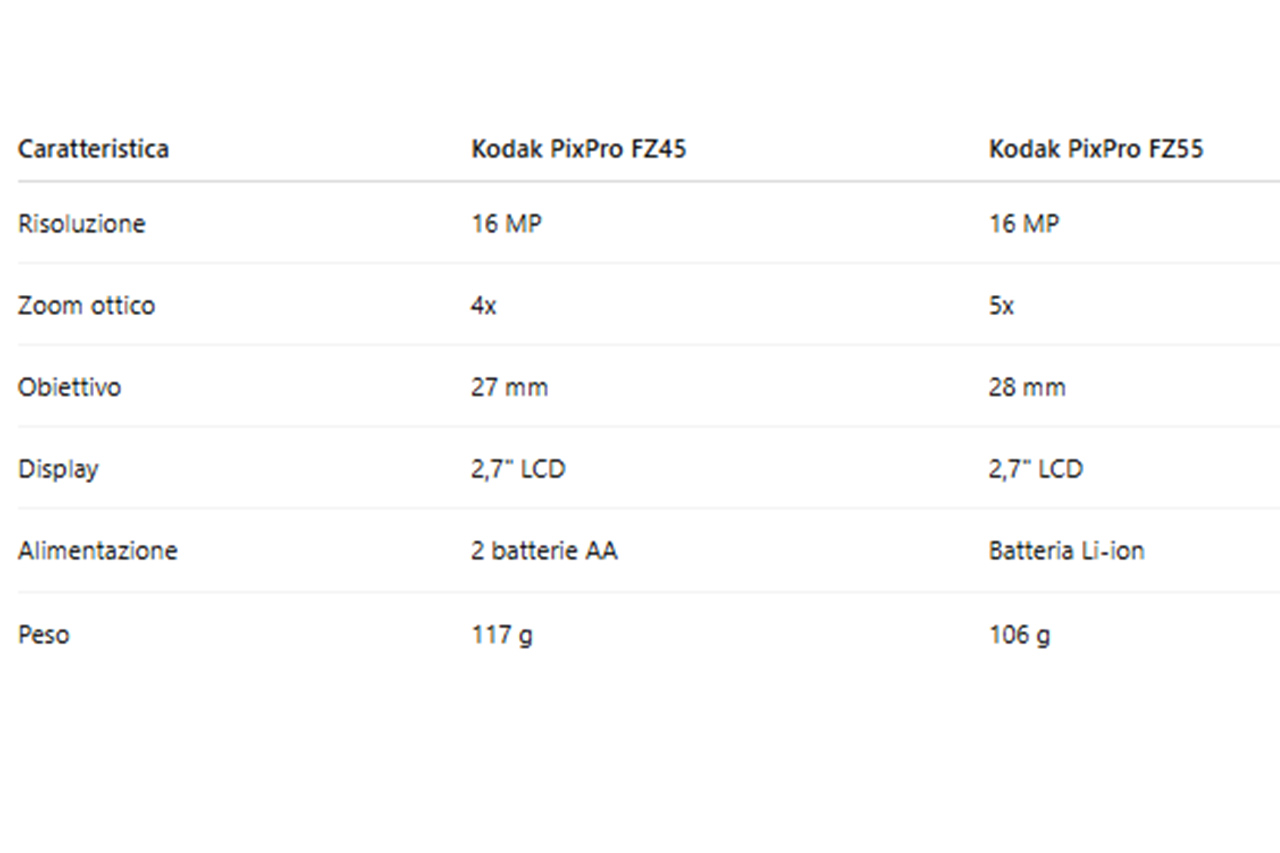
Task: Click the 28 mm lens value
Action: coord(1027,388)
